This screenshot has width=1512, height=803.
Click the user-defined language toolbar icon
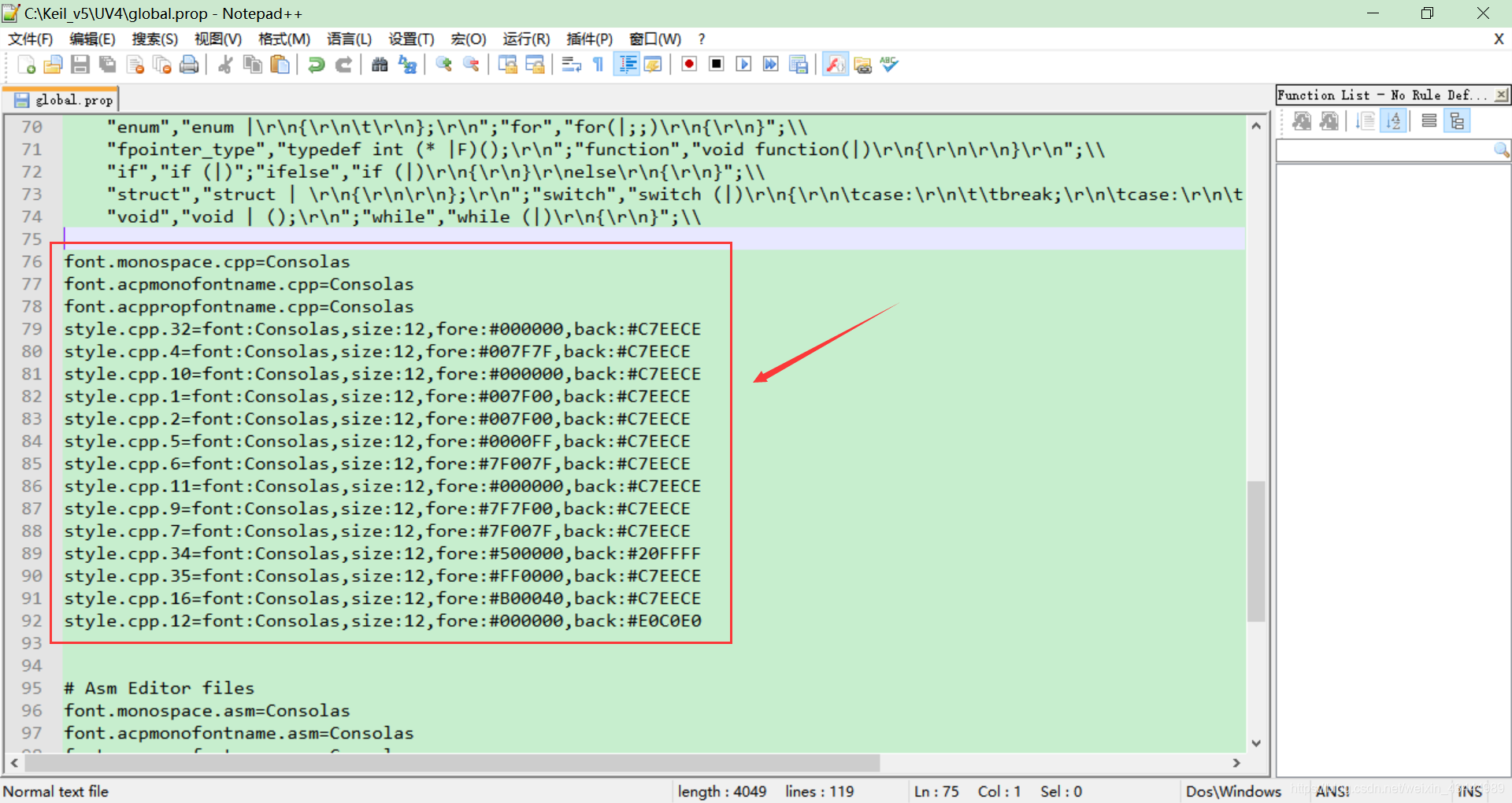653,65
